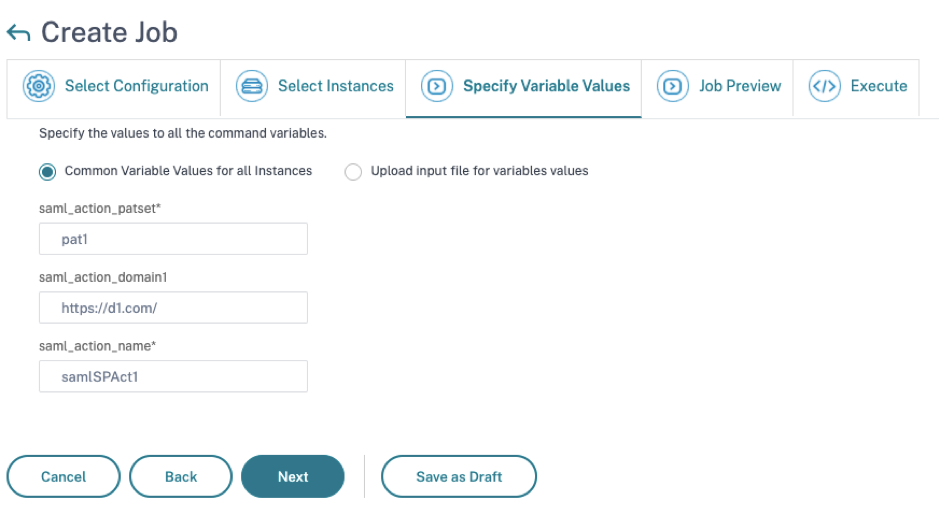Screen dimensions: 939x527
Task: Open the Specify Variable Values tab
Action: (523, 87)
